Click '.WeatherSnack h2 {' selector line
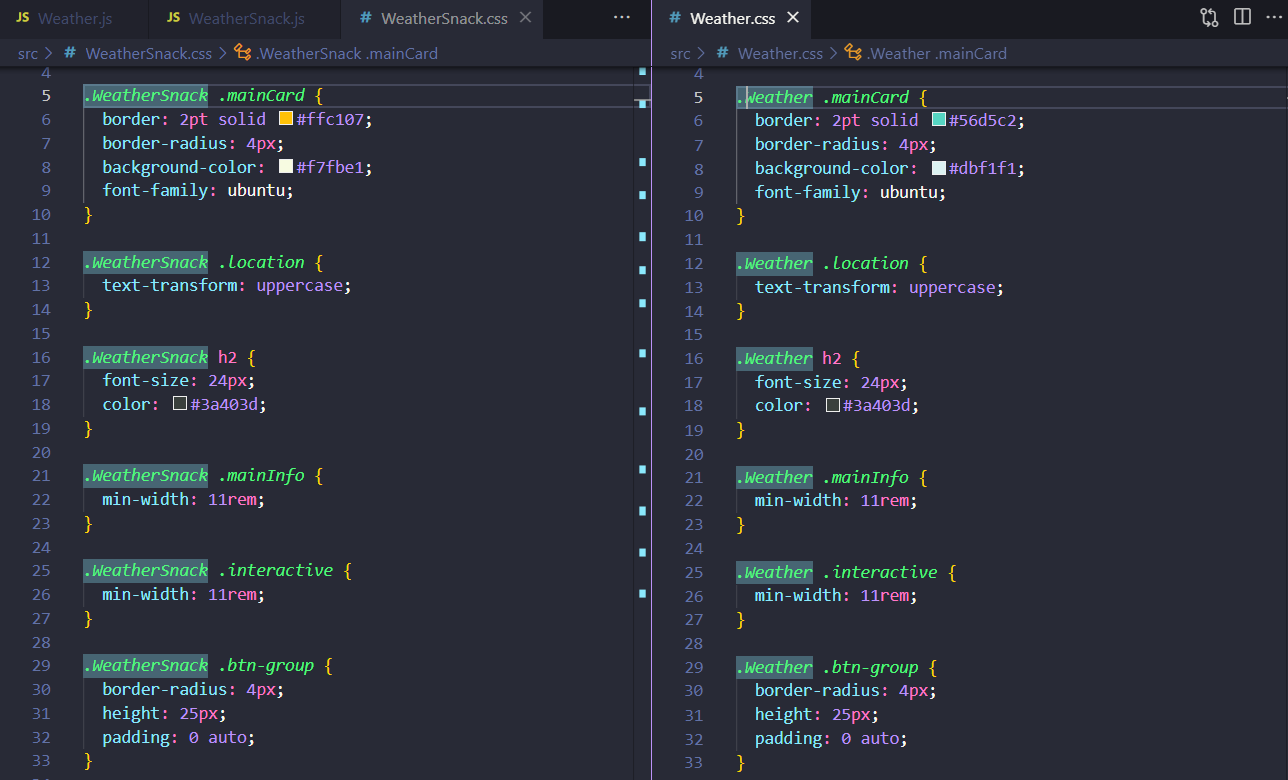The image size is (1288, 780). click(170, 357)
